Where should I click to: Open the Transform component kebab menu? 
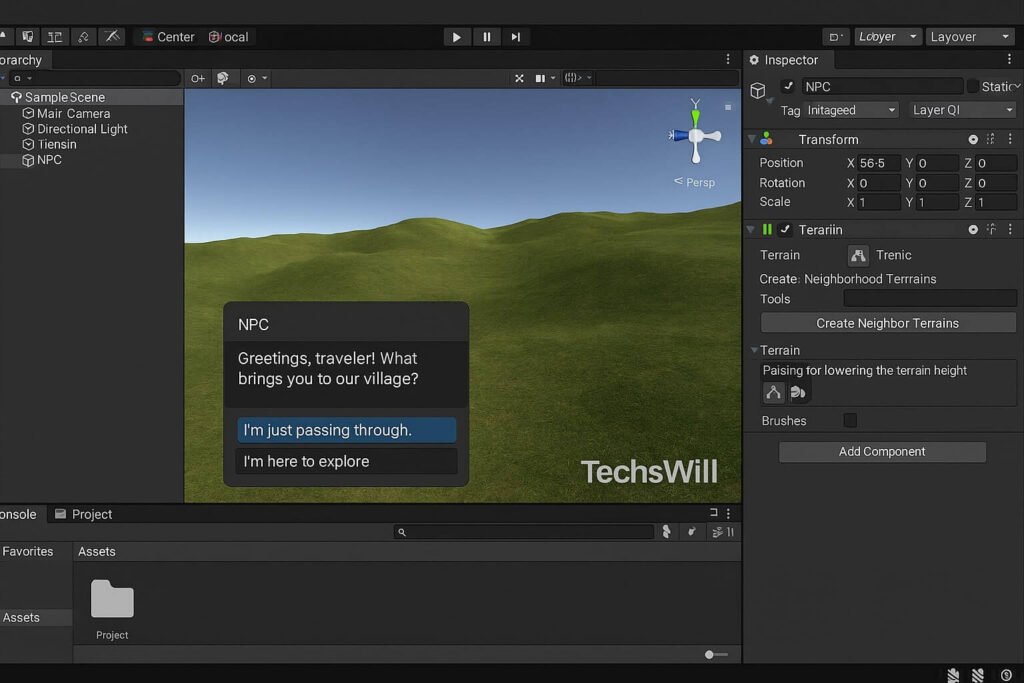1008,139
